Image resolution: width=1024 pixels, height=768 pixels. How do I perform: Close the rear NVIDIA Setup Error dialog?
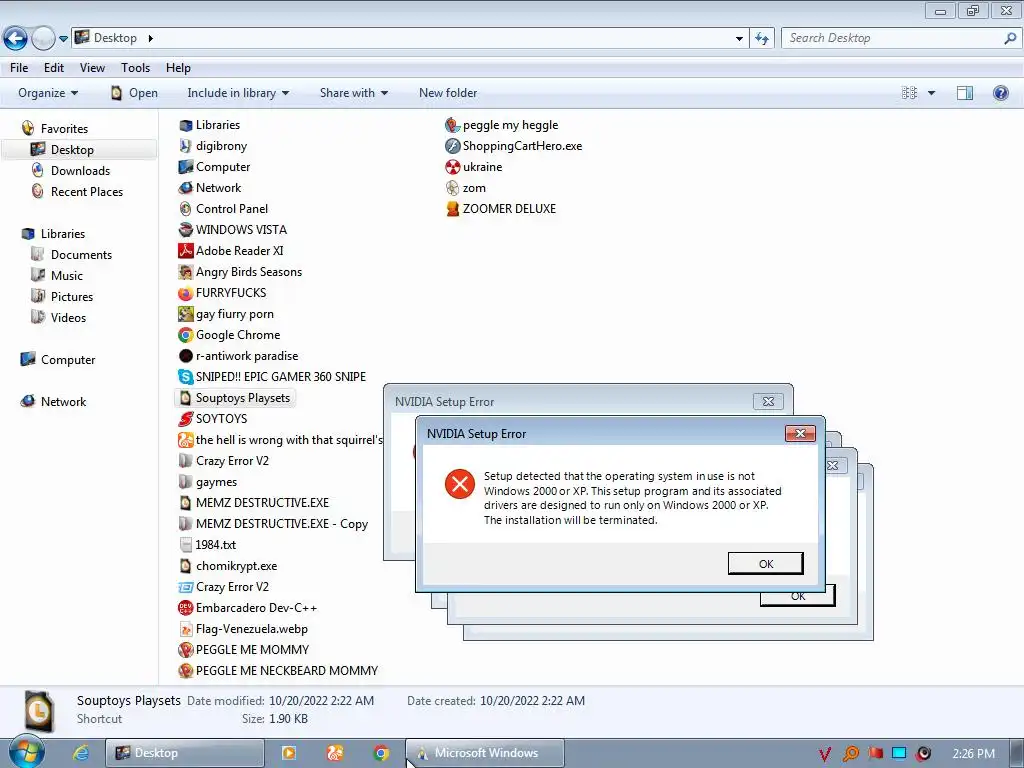[768, 402]
